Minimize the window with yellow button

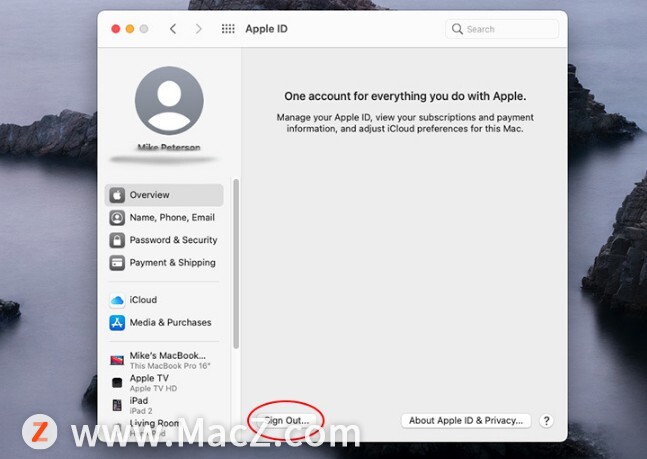[130, 29]
